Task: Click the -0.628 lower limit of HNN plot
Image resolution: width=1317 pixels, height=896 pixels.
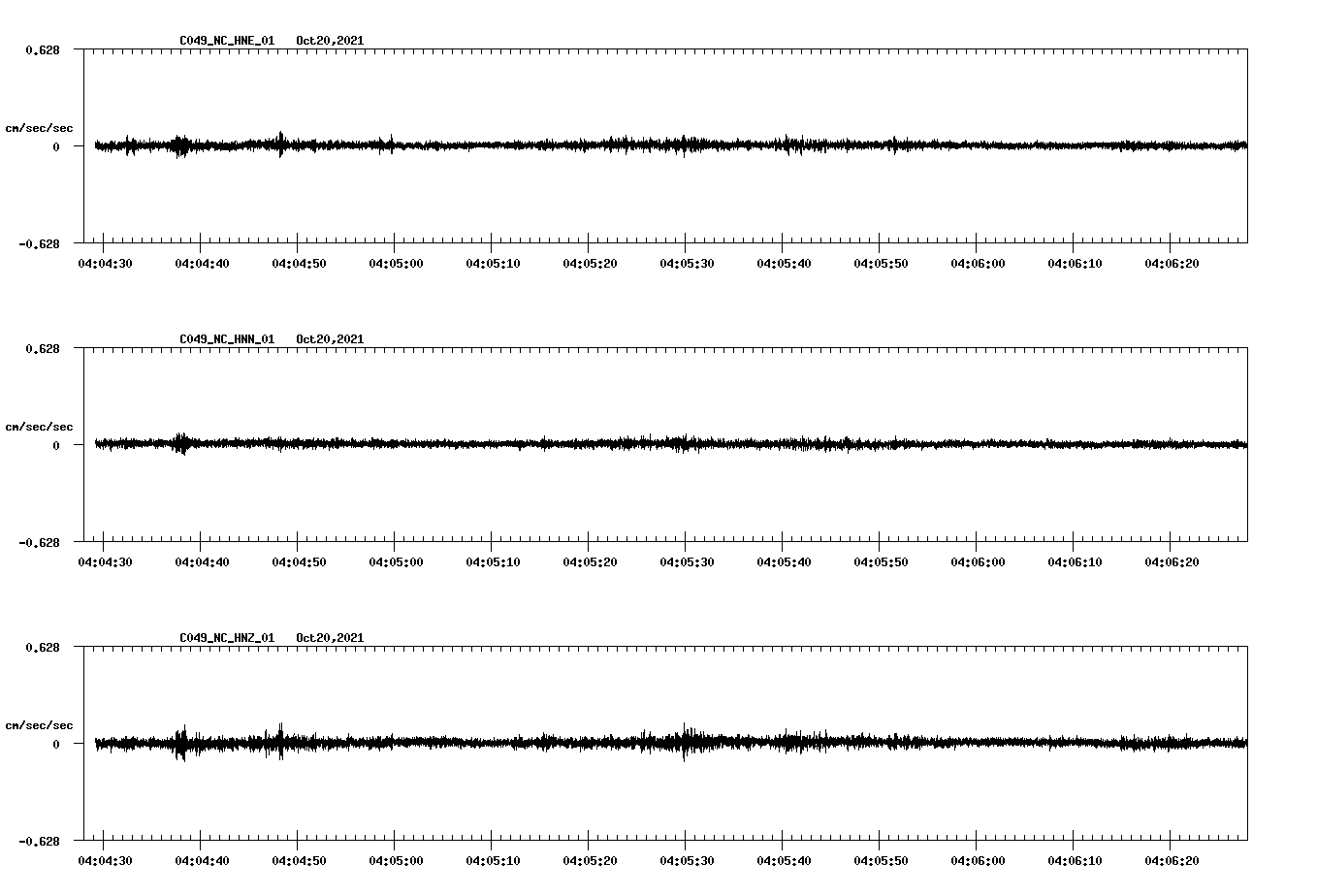Action: coord(39,542)
